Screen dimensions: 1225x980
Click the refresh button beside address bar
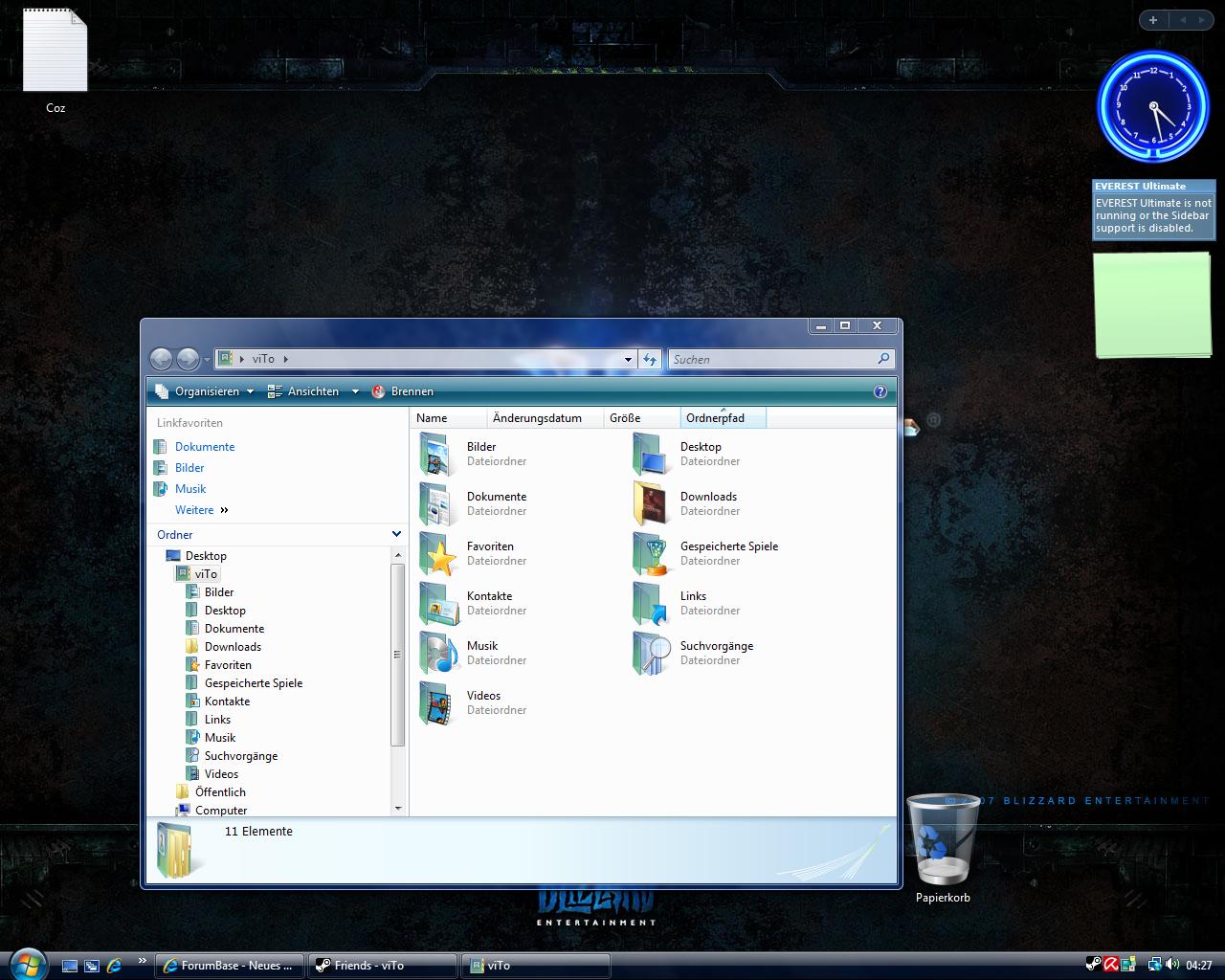[650, 359]
